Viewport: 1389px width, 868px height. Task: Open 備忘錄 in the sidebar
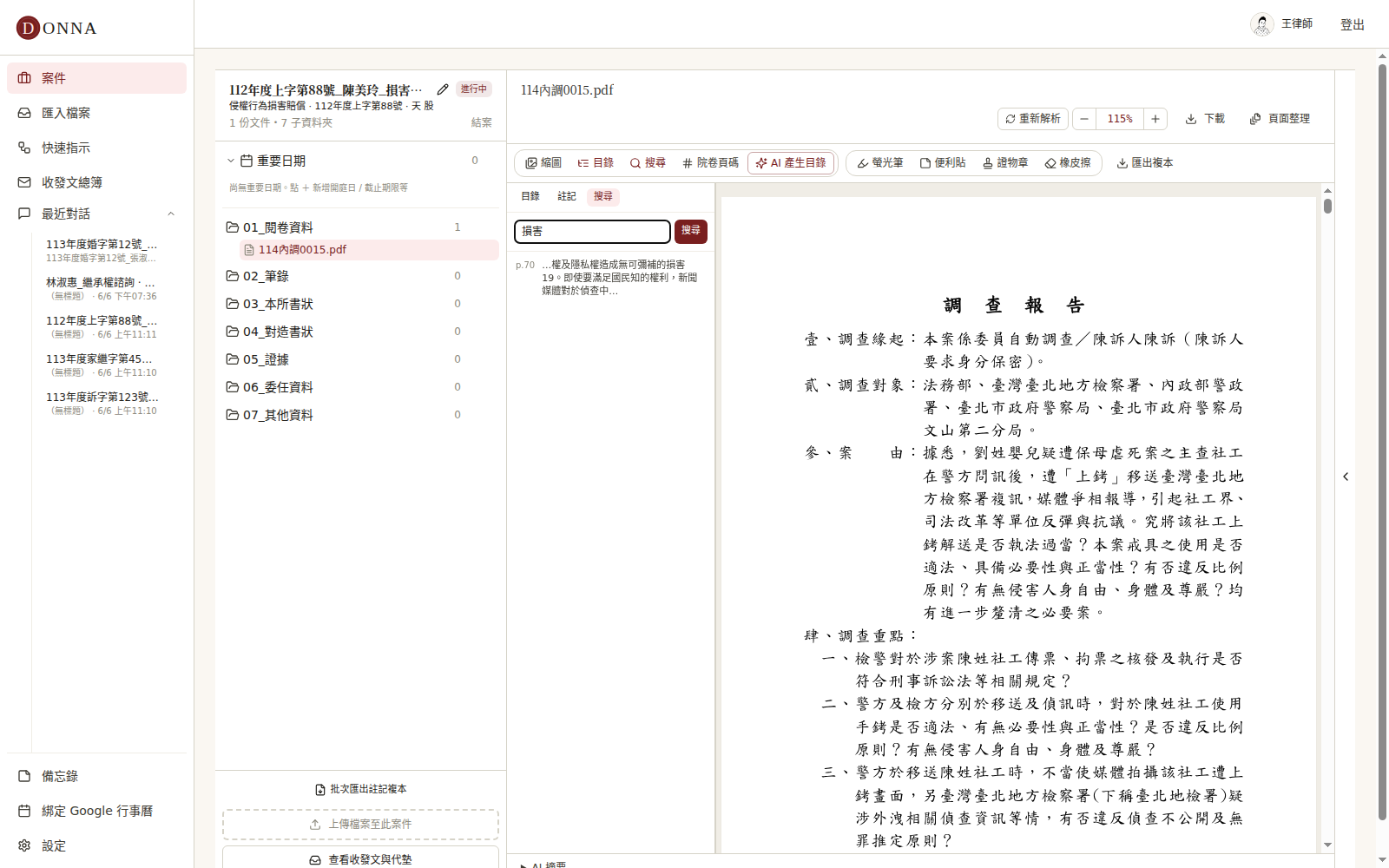coord(96,776)
